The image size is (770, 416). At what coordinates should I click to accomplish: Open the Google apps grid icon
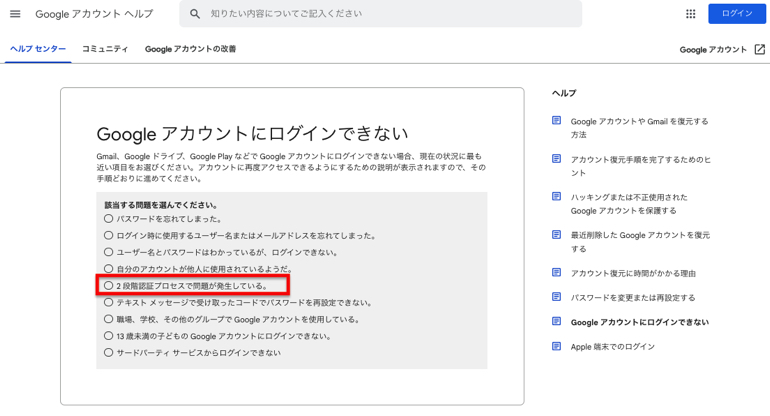690,14
